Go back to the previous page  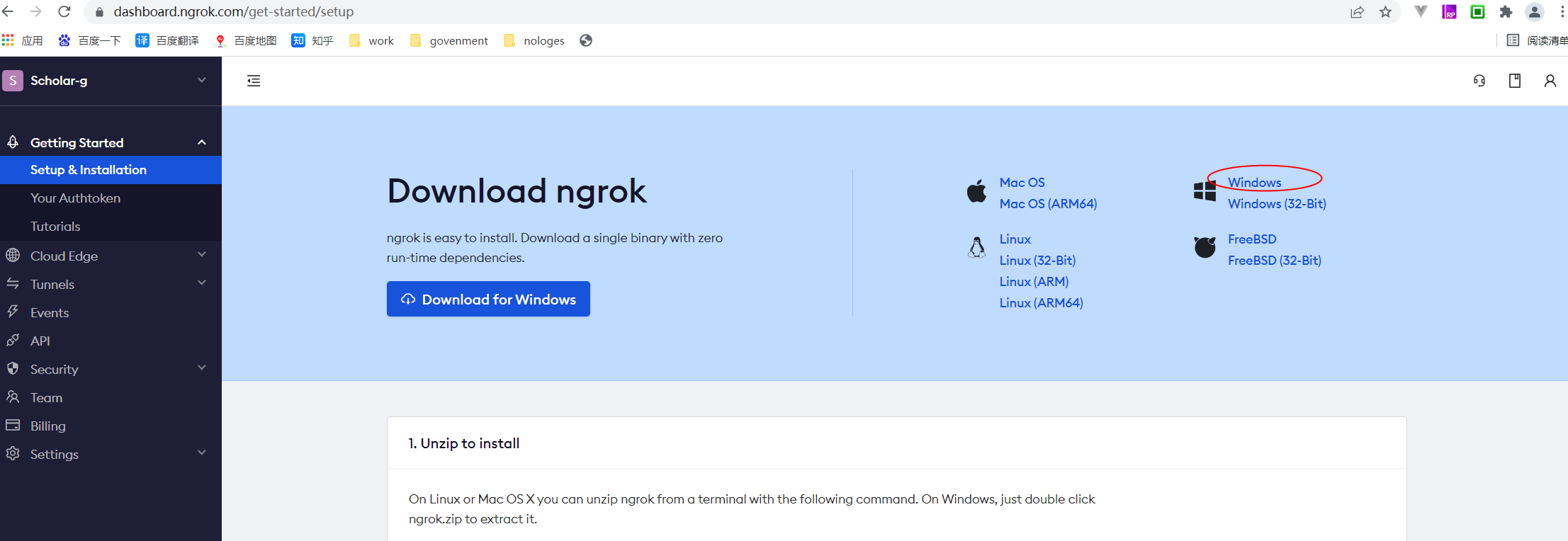9,11
